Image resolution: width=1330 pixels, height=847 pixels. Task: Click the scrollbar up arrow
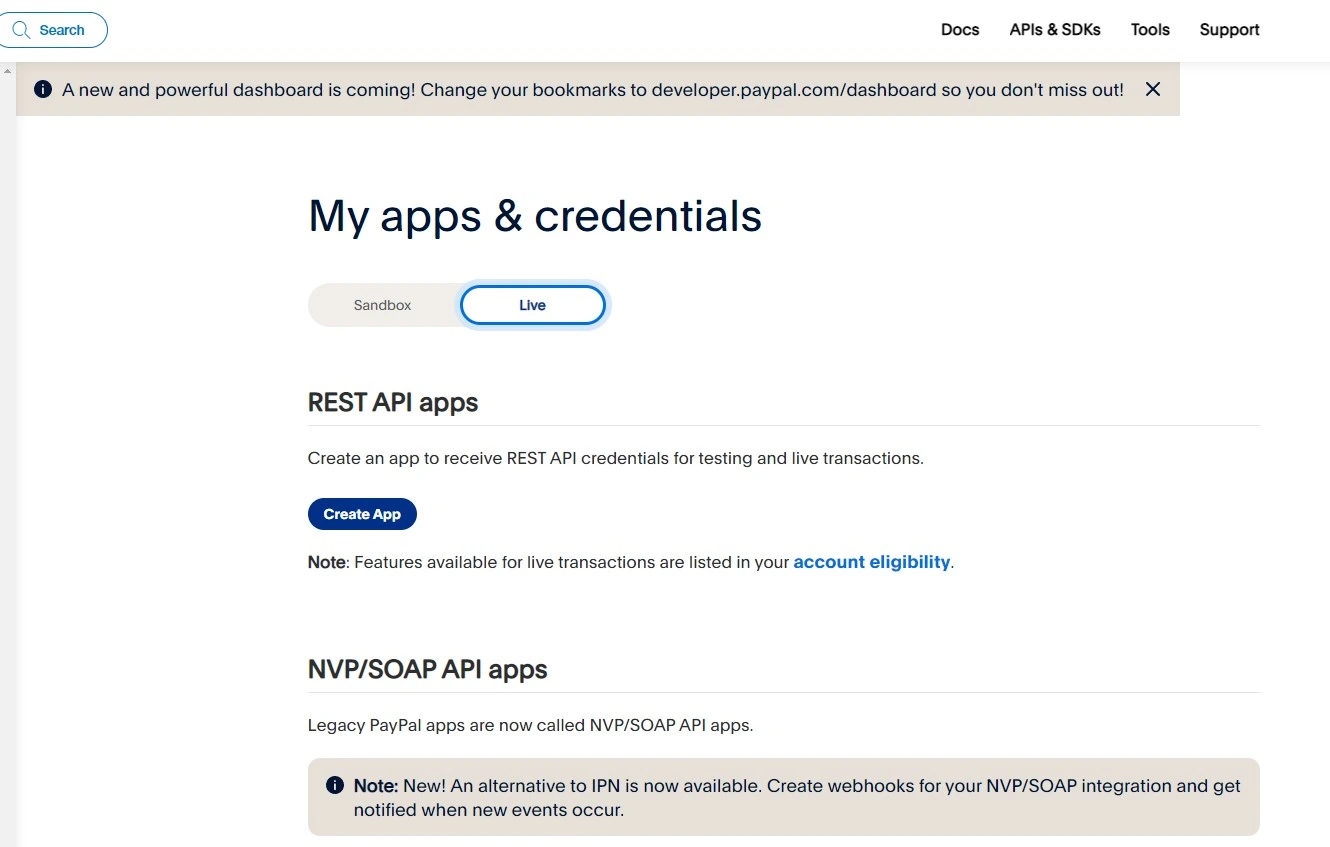tap(8, 71)
